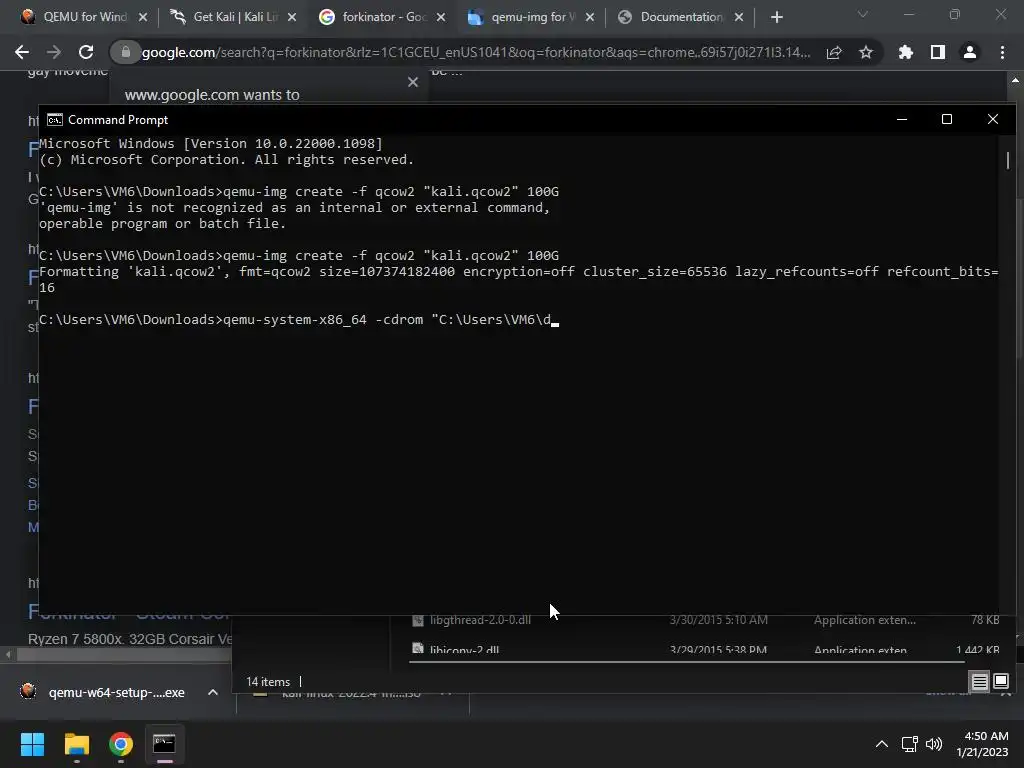Switch to the qemu-img for Windows tab
1024x768 pixels.
[x=522, y=17]
